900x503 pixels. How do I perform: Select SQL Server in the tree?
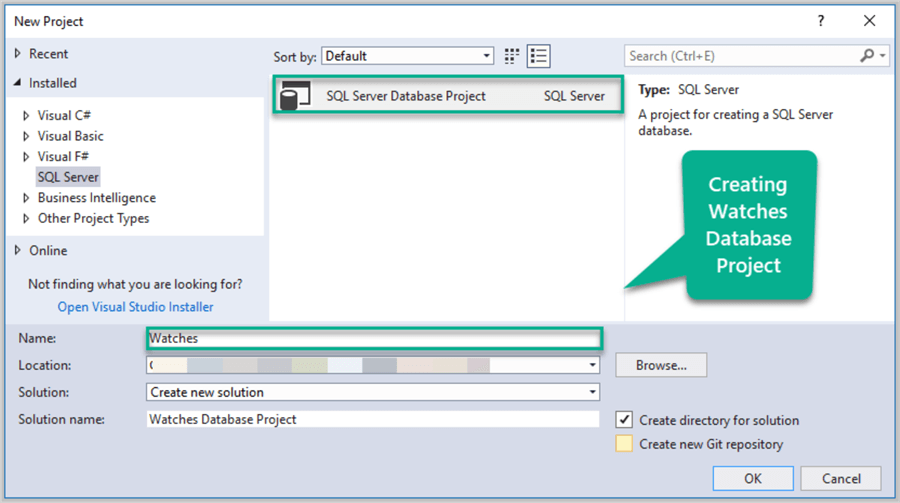point(68,177)
